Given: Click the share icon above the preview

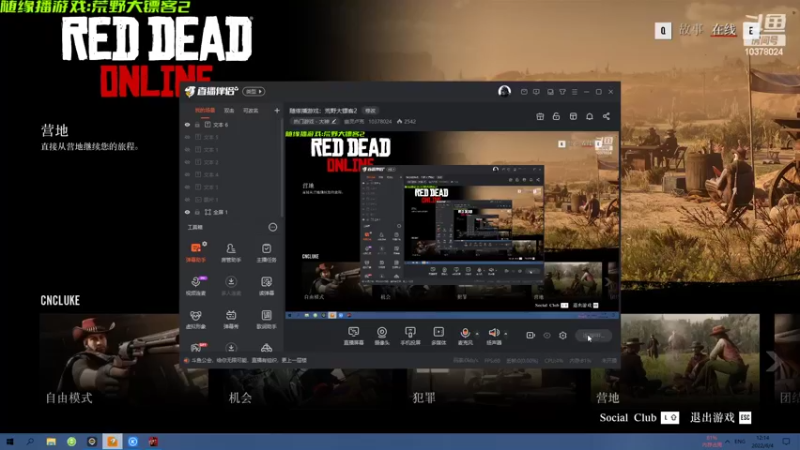Looking at the screenshot, I should pos(606,116).
